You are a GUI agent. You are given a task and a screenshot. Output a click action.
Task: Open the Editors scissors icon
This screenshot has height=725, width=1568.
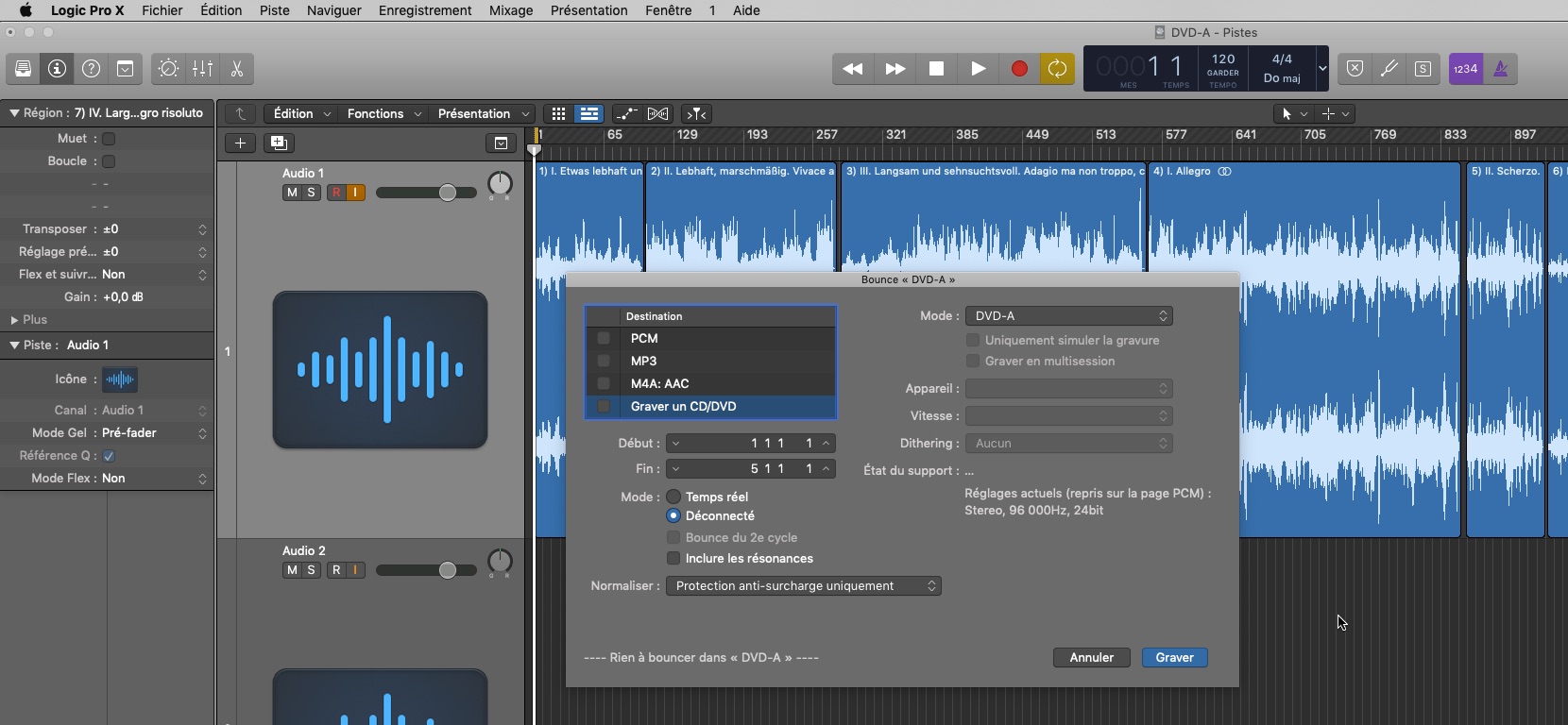click(x=237, y=69)
